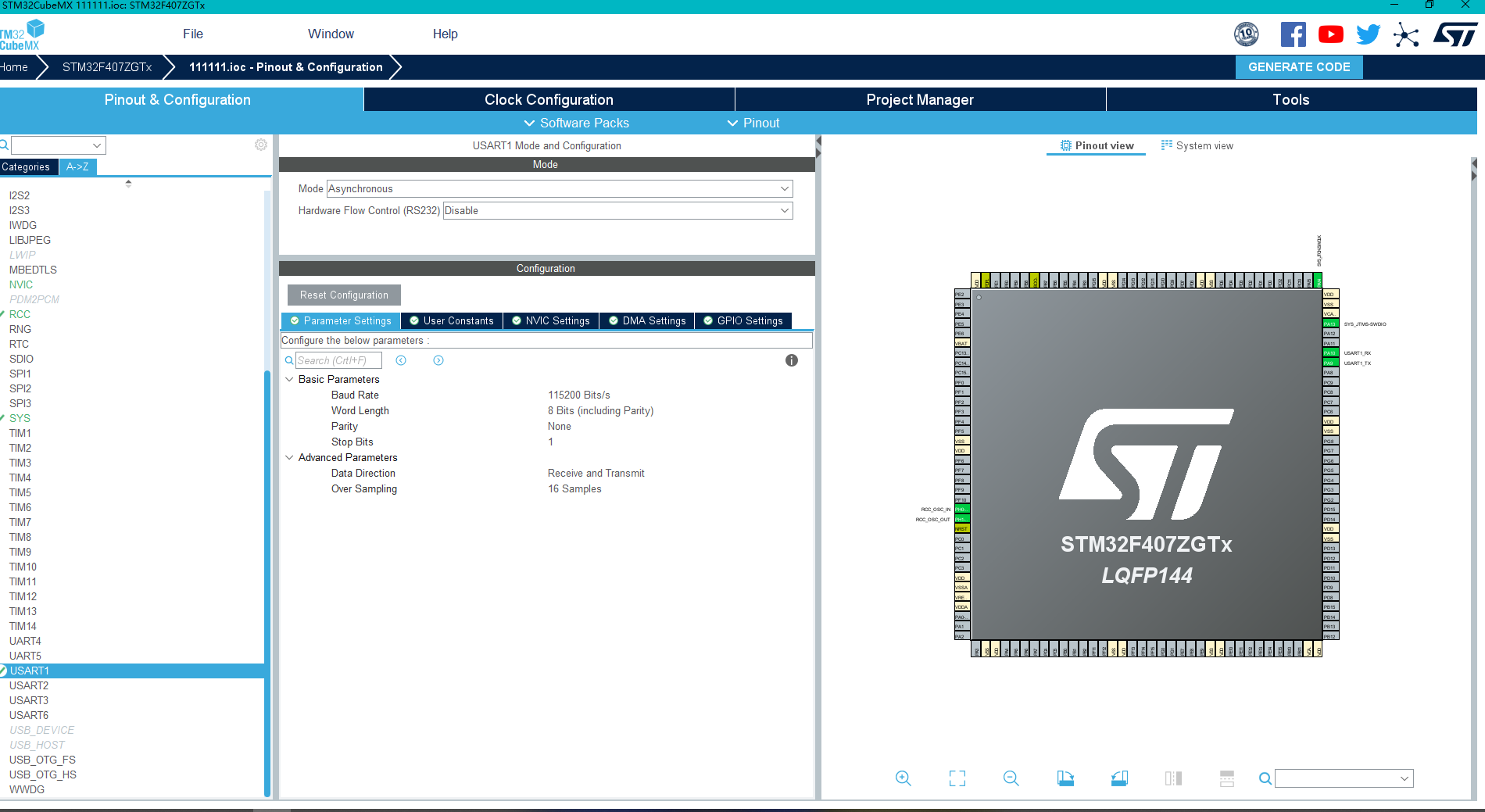
Task: Switch to the NVIC Settings tab
Action: coord(551,320)
